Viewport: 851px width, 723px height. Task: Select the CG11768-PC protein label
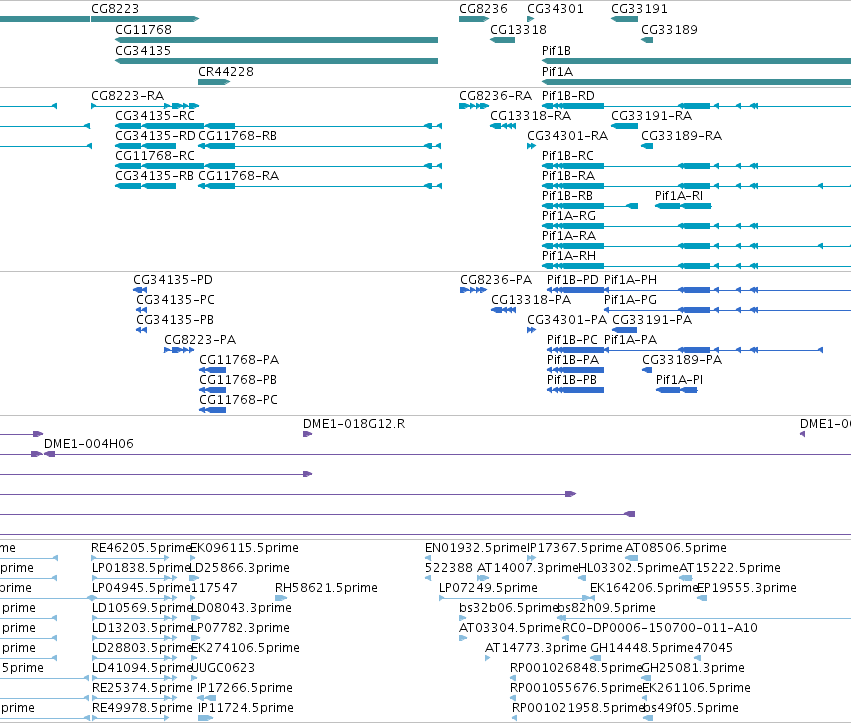coord(238,400)
